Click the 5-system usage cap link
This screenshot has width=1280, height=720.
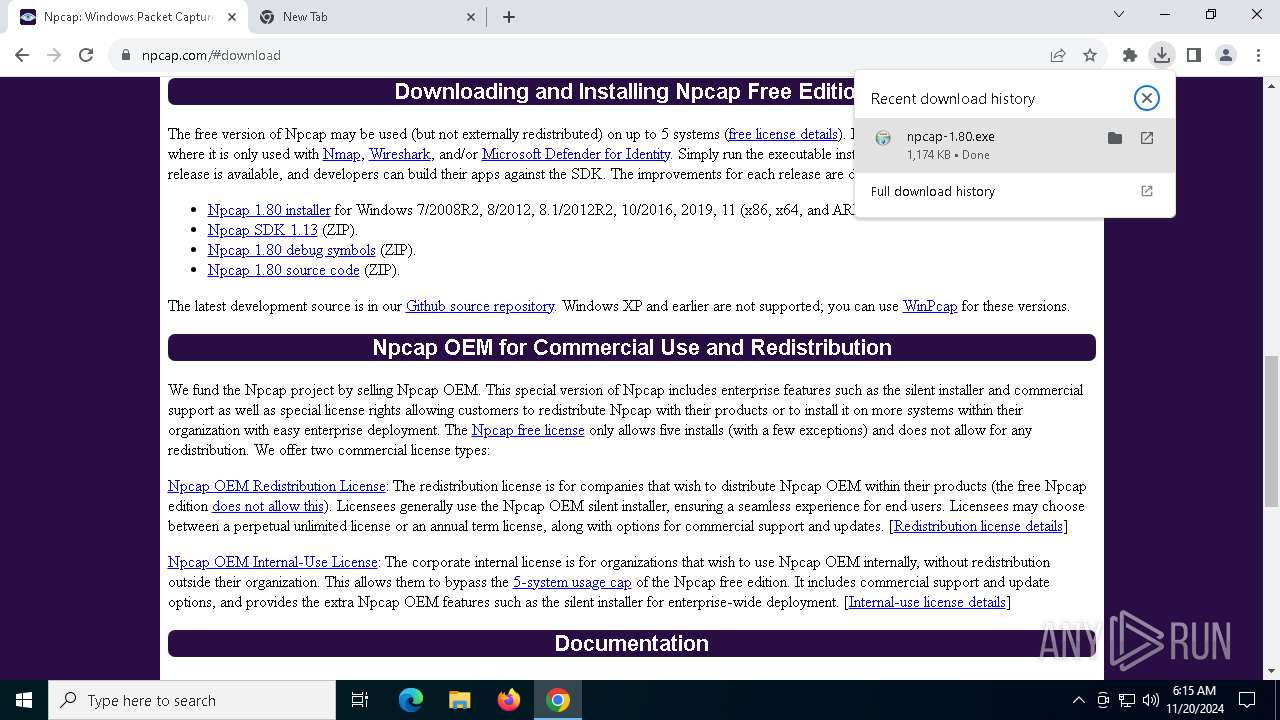point(572,582)
